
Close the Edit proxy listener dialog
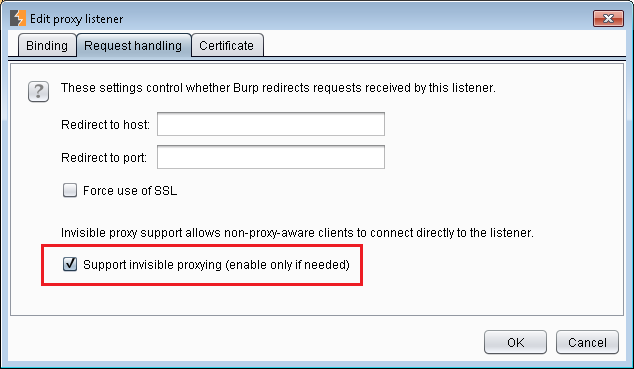[x=608, y=18]
